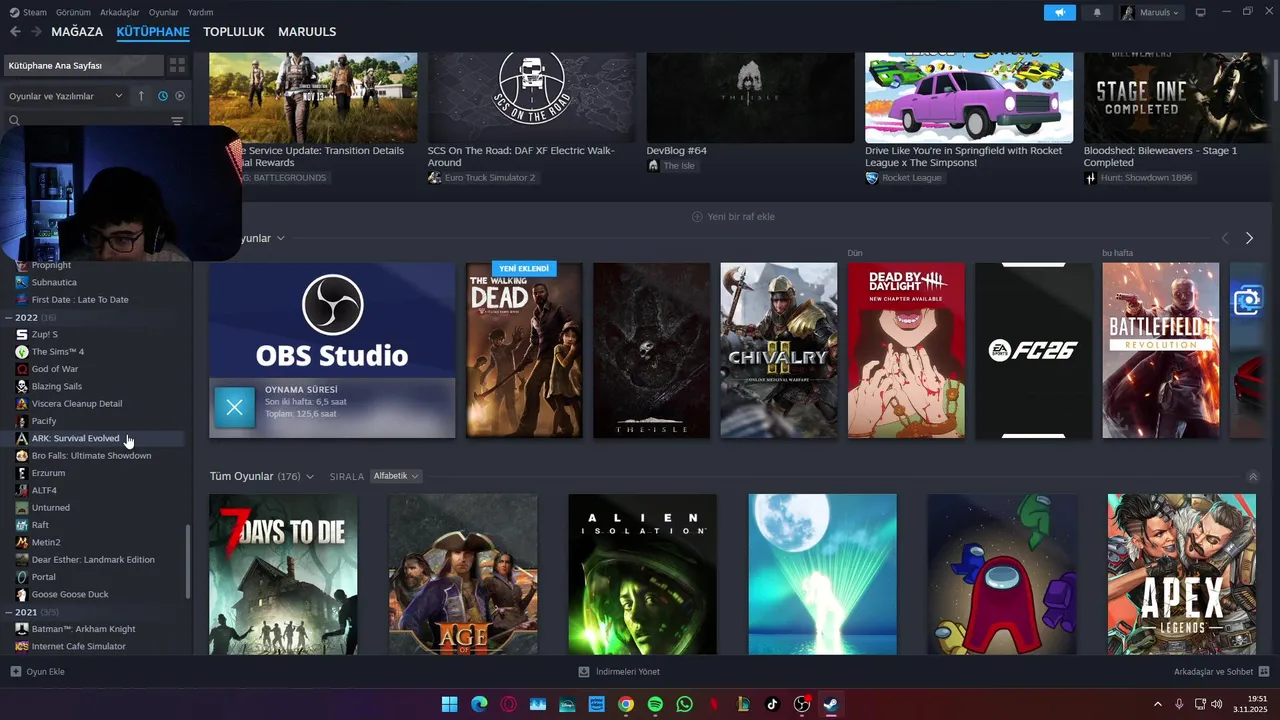The height and width of the screenshot is (720, 1280).
Task: Click the library search magnifier icon
Action: point(14,121)
